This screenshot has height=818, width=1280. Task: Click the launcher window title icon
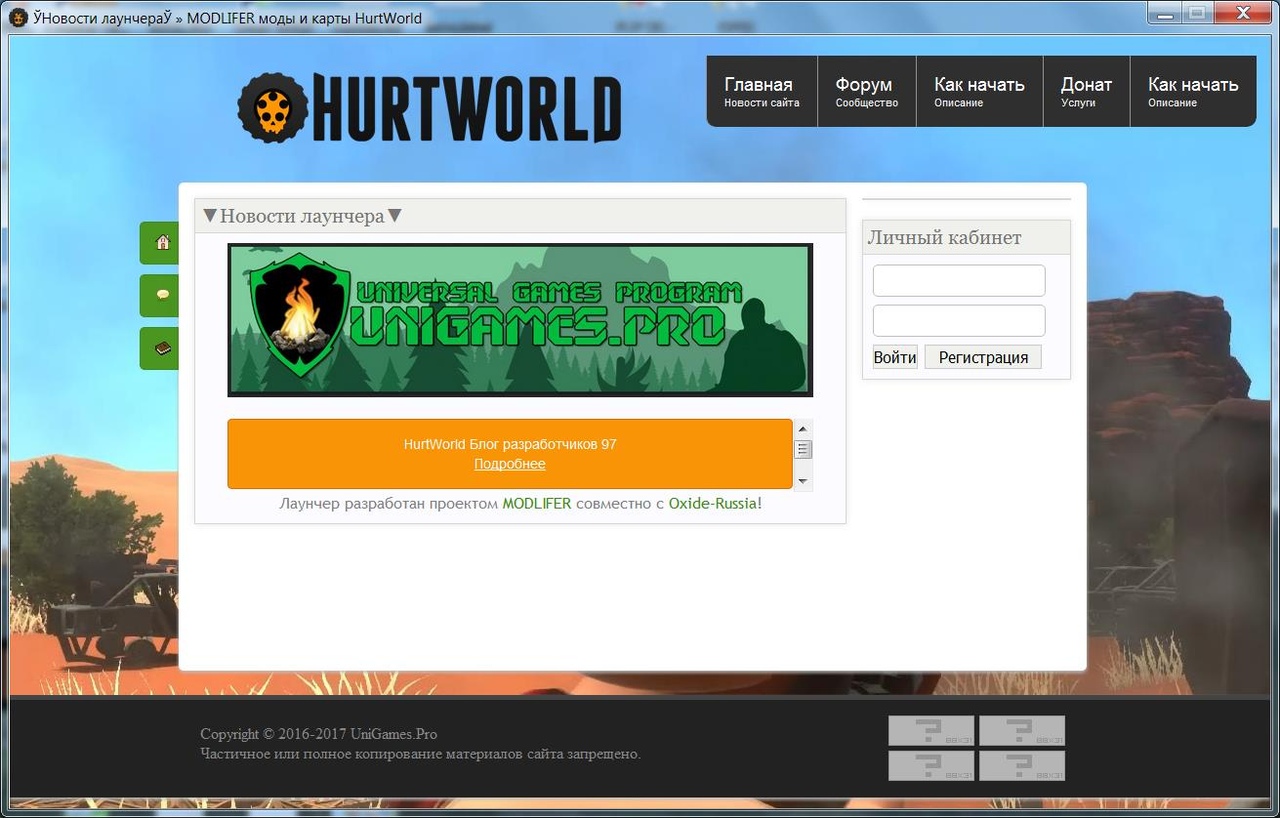point(18,18)
